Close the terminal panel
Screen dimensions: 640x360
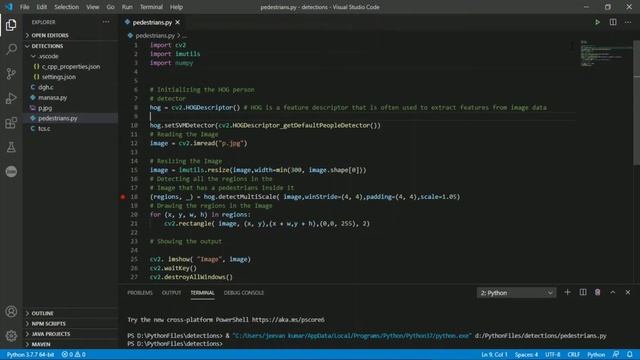point(628,292)
